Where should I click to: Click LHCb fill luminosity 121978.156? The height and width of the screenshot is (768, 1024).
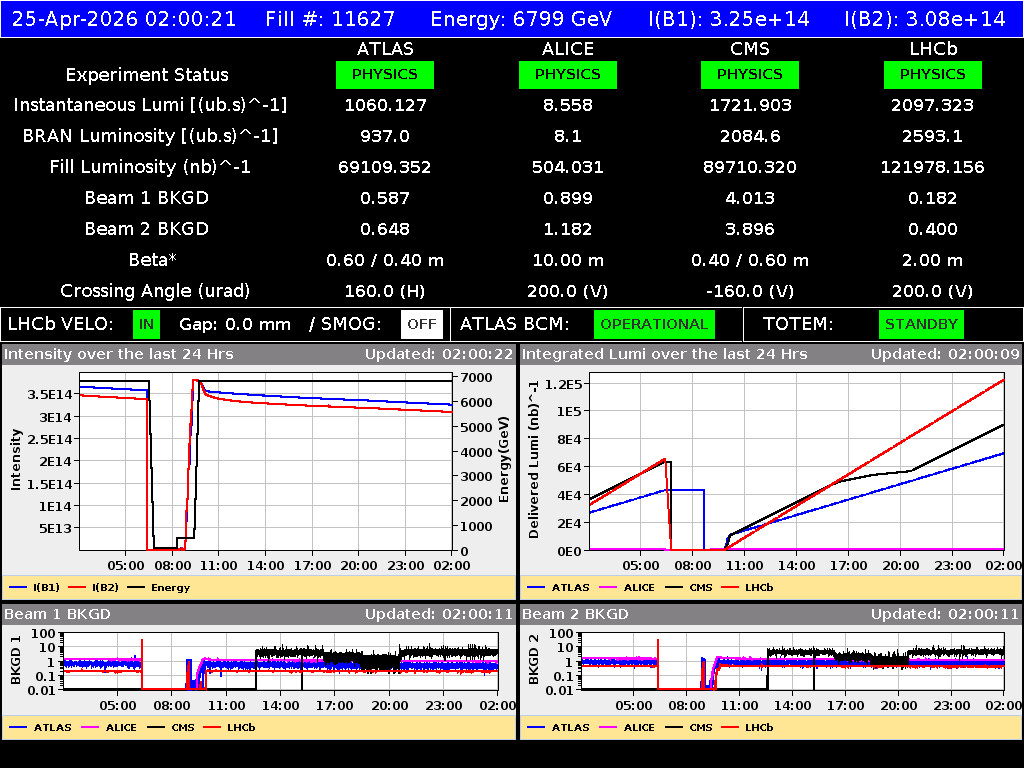pyautogui.click(x=933, y=167)
